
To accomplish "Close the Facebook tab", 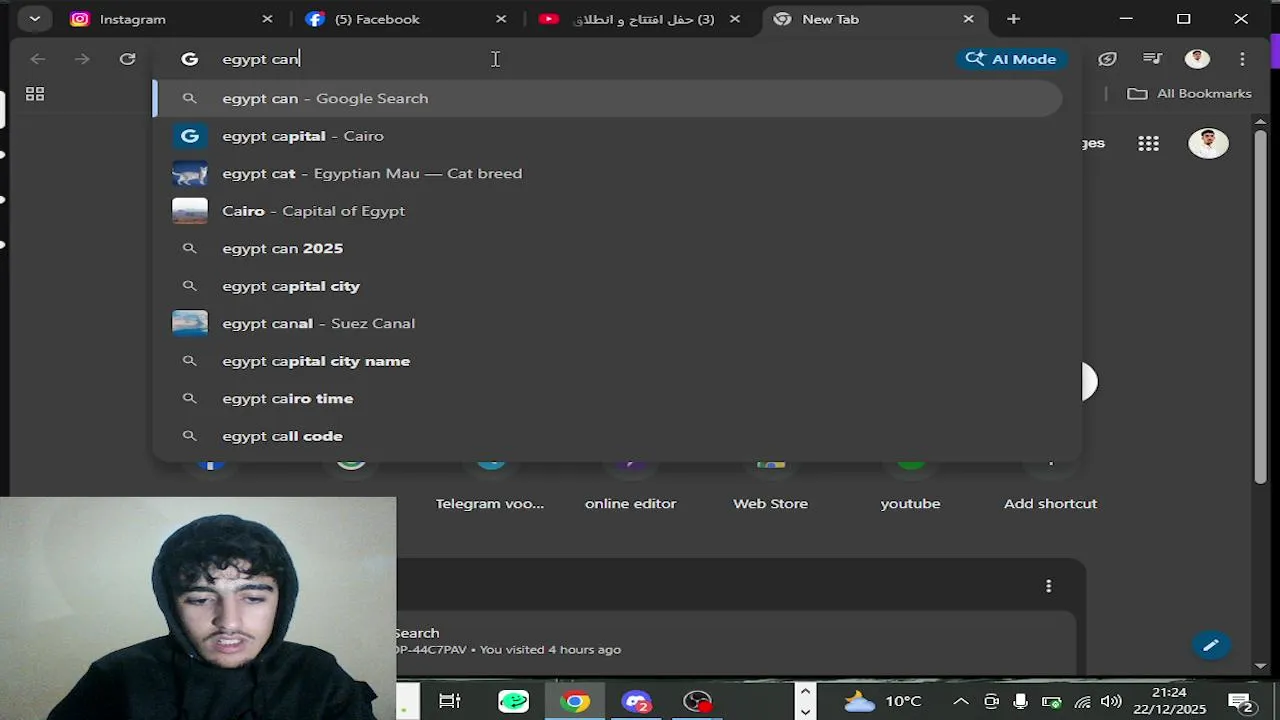I will pyautogui.click(x=501, y=19).
